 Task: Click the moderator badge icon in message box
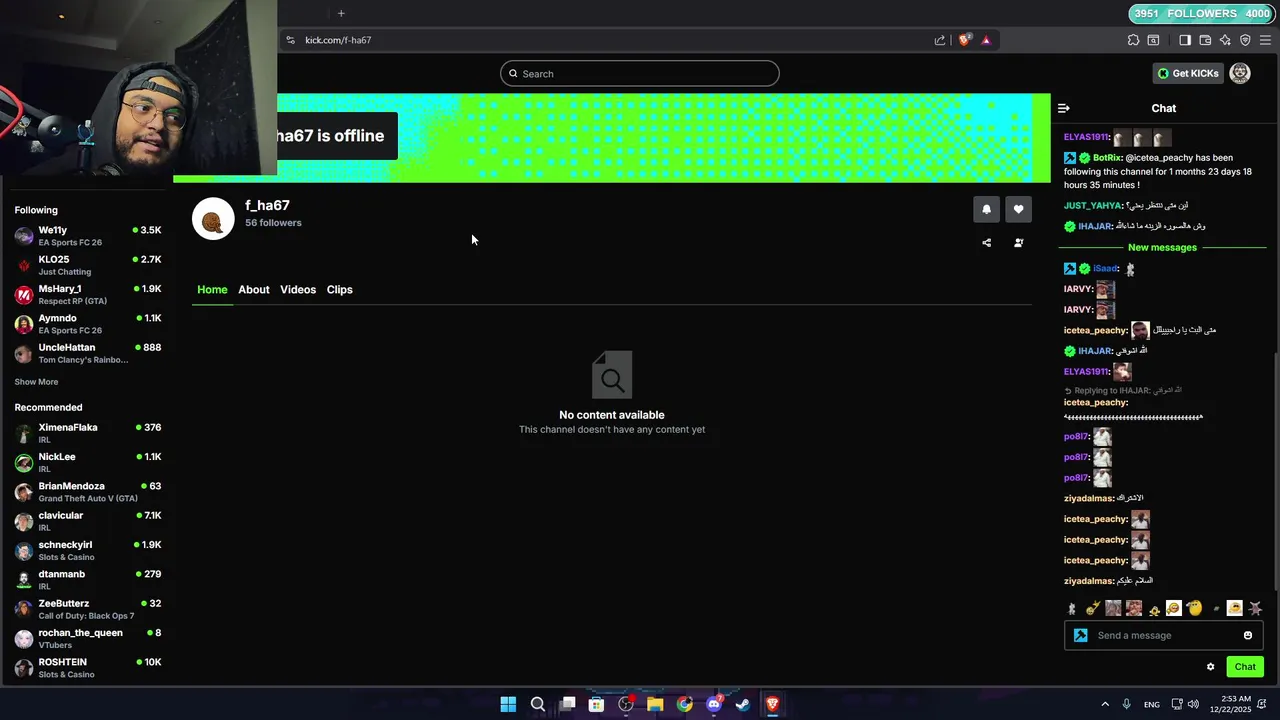(1080, 636)
